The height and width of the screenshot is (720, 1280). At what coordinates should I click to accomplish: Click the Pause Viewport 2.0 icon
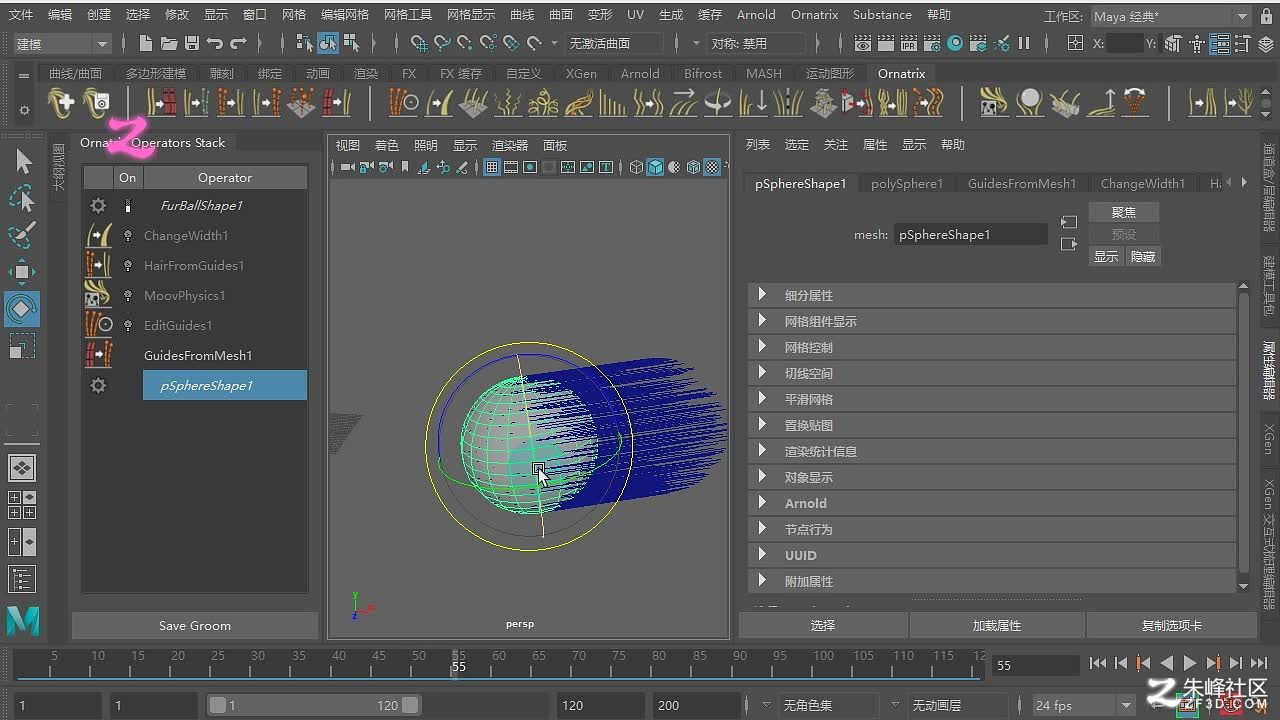pyautogui.click(x=1024, y=43)
